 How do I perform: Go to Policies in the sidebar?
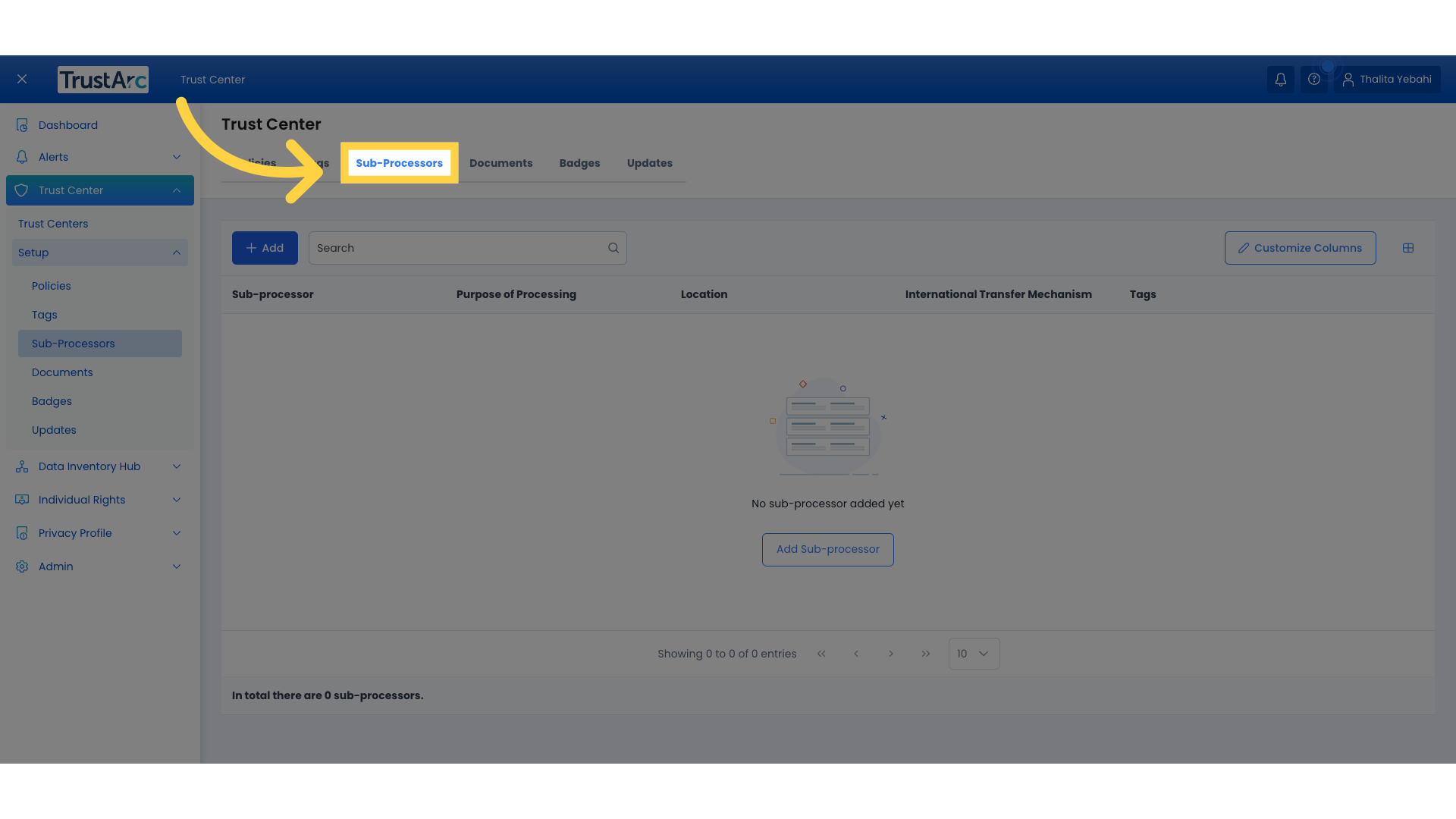51,286
